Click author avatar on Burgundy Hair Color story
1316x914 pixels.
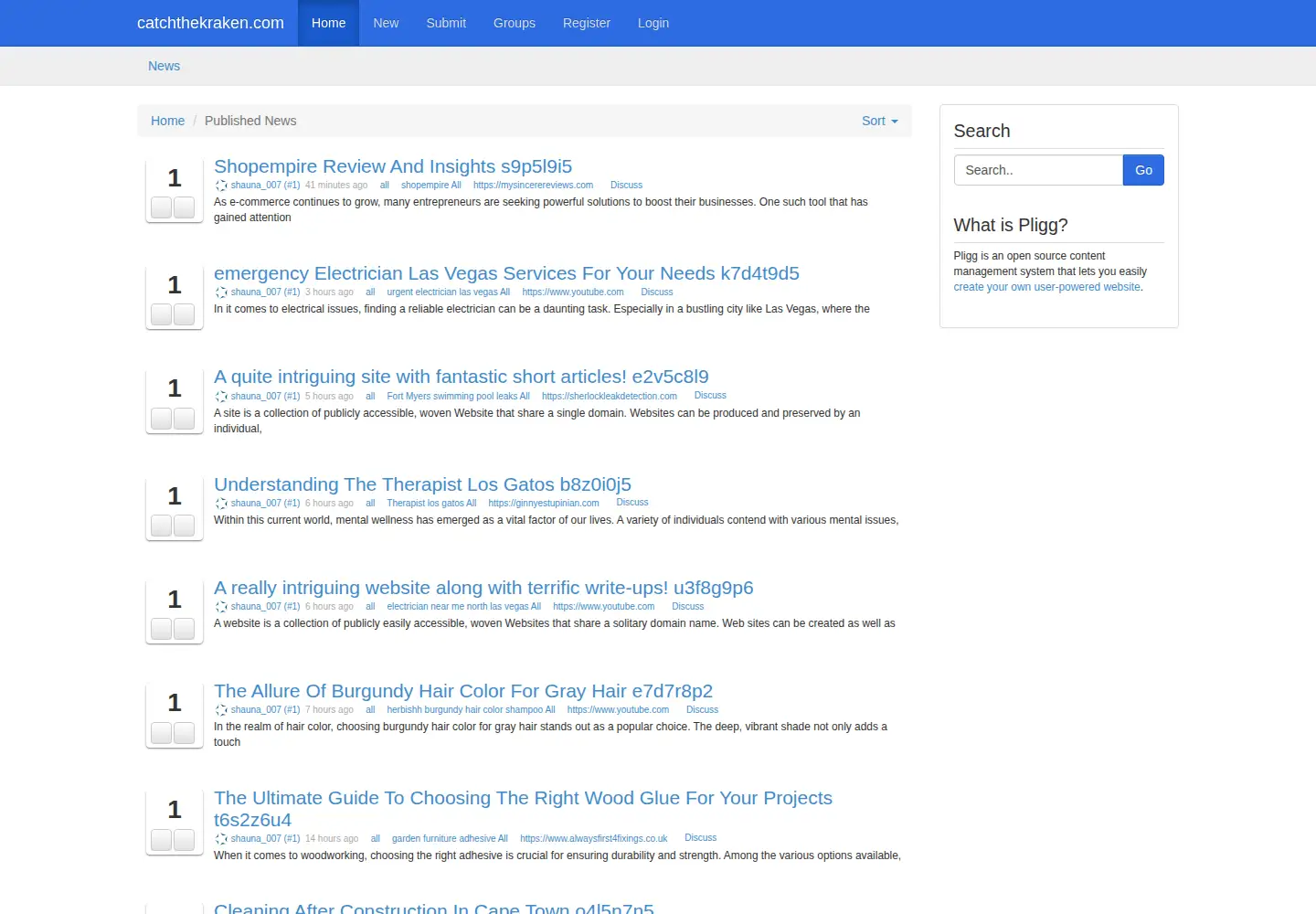(x=221, y=710)
